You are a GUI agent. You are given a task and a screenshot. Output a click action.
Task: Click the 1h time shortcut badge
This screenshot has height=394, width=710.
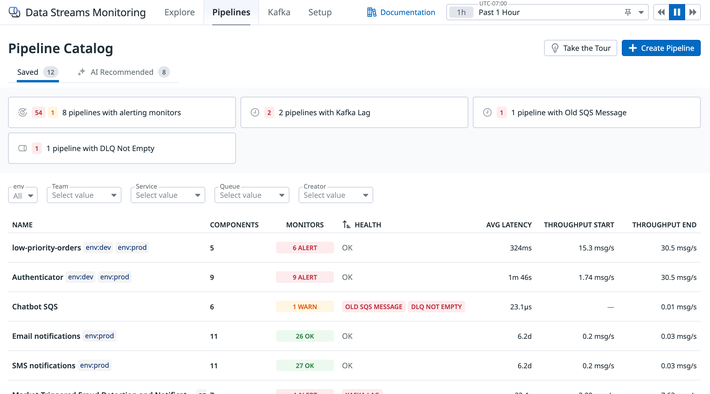[x=461, y=12]
